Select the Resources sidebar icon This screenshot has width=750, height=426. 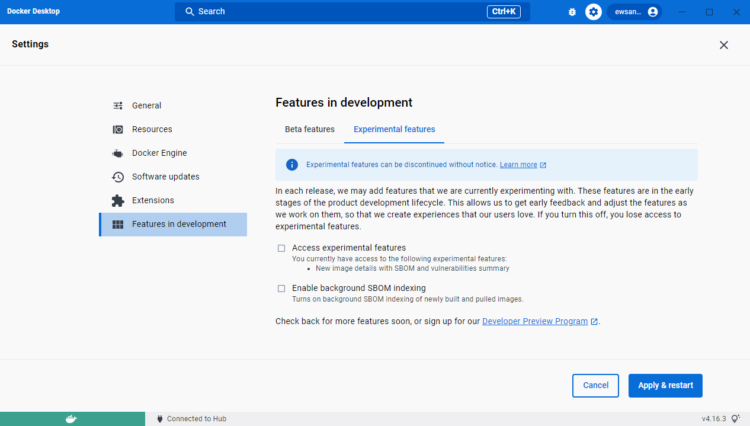(118, 129)
